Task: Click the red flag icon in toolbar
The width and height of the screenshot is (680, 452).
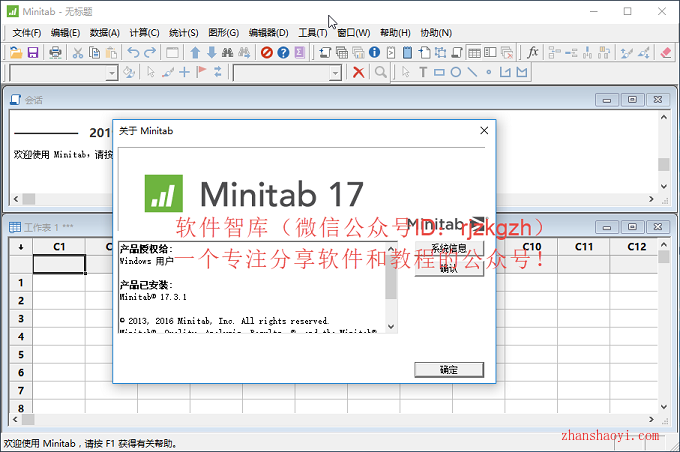Action: [x=201, y=72]
